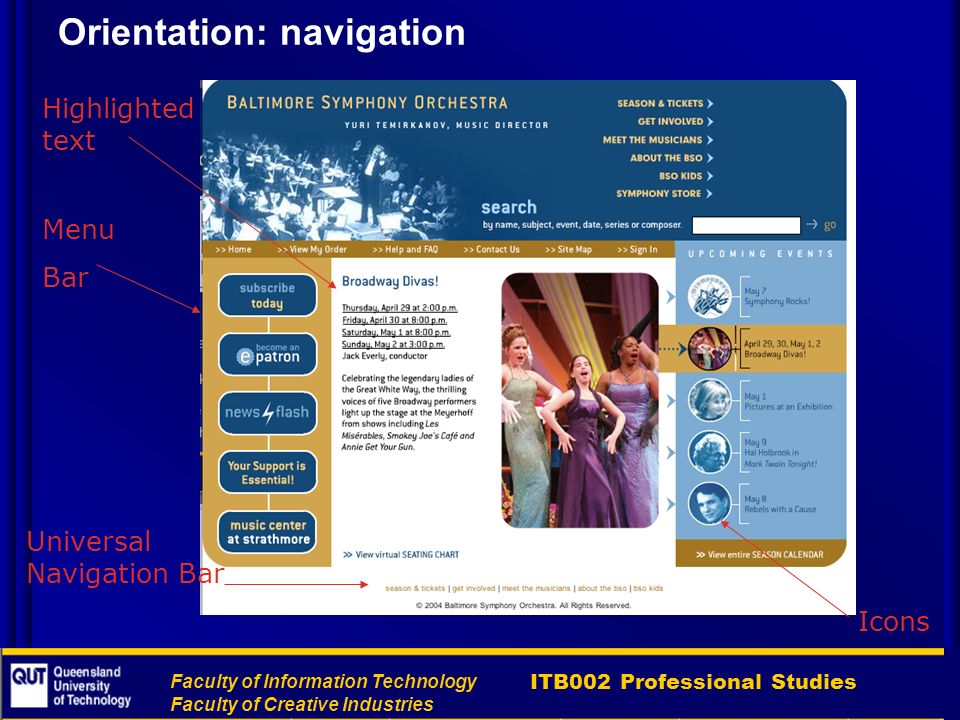Open Pictures at an Exhibition event icon
The height and width of the screenshot is (720, 960).
point(709,400)
